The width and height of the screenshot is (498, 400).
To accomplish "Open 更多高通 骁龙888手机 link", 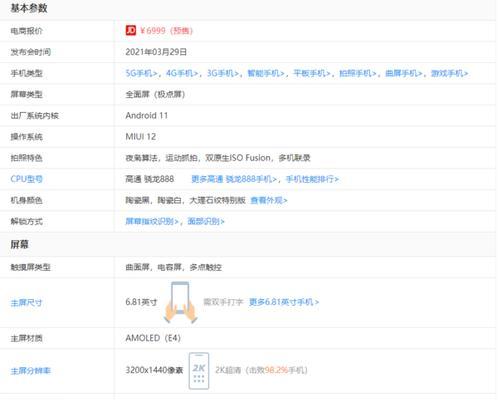I will click(234, 179).
